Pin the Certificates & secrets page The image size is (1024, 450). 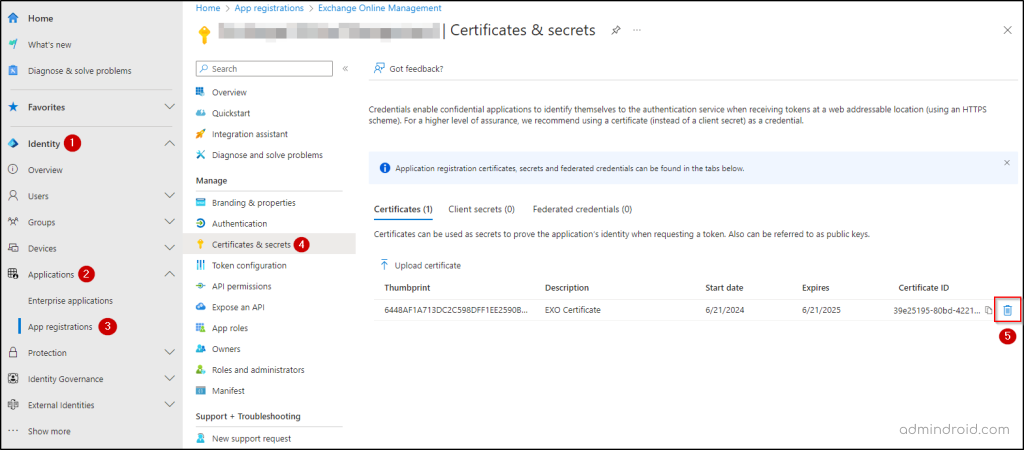[616, 30]
